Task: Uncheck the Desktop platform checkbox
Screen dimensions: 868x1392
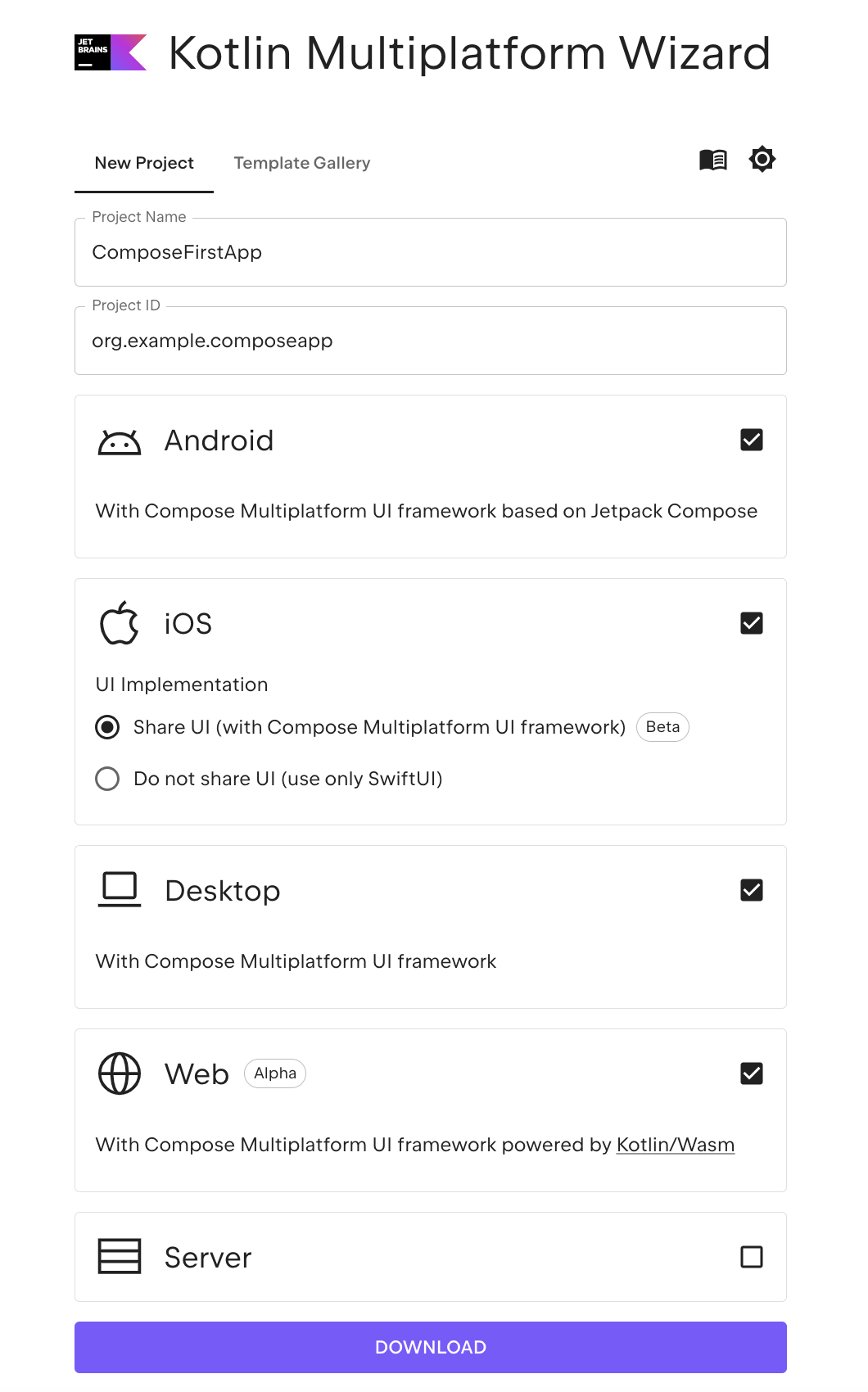Action: click(752, 890)
